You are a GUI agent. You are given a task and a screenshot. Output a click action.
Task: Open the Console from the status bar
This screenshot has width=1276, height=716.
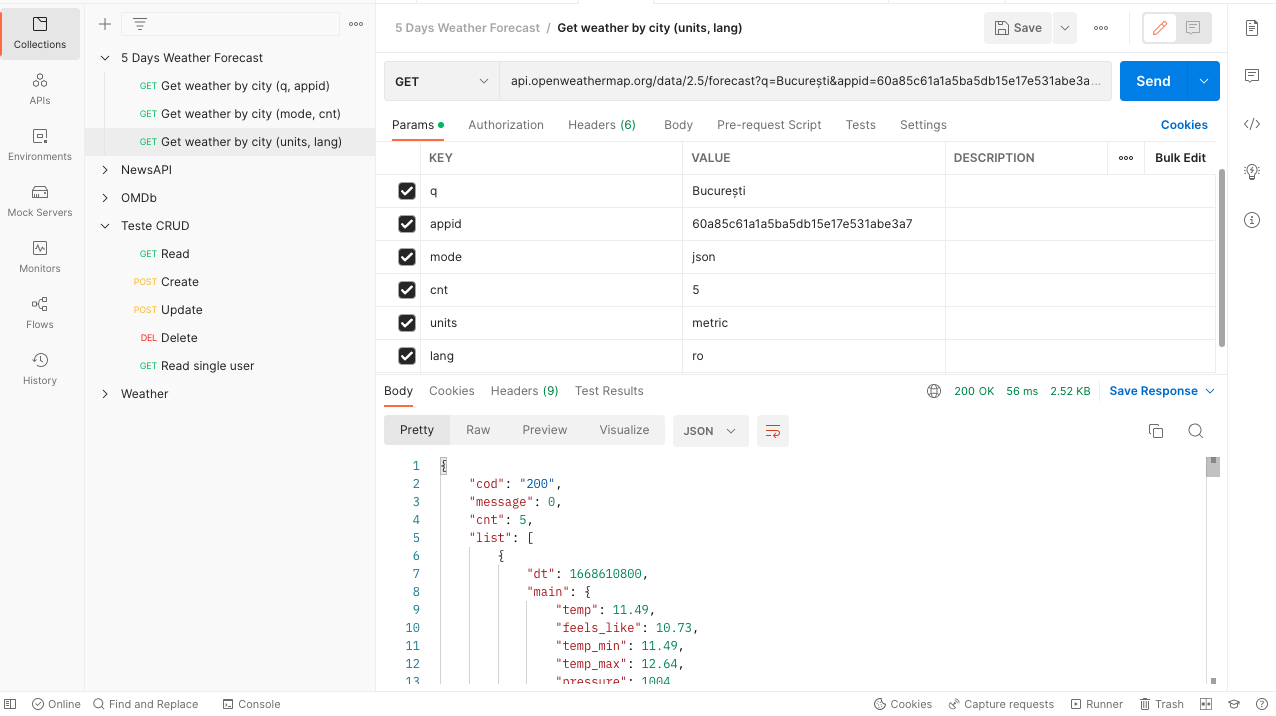pos(251,703)
